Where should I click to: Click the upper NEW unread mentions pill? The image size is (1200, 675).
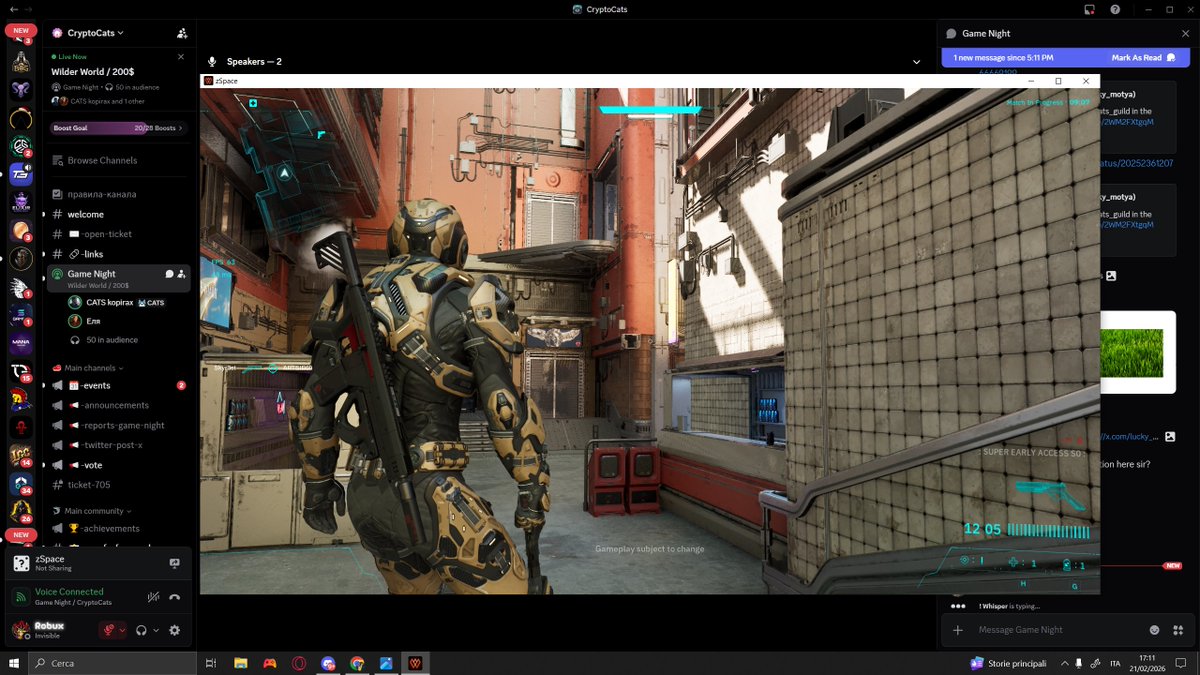(x=21, y=31)
